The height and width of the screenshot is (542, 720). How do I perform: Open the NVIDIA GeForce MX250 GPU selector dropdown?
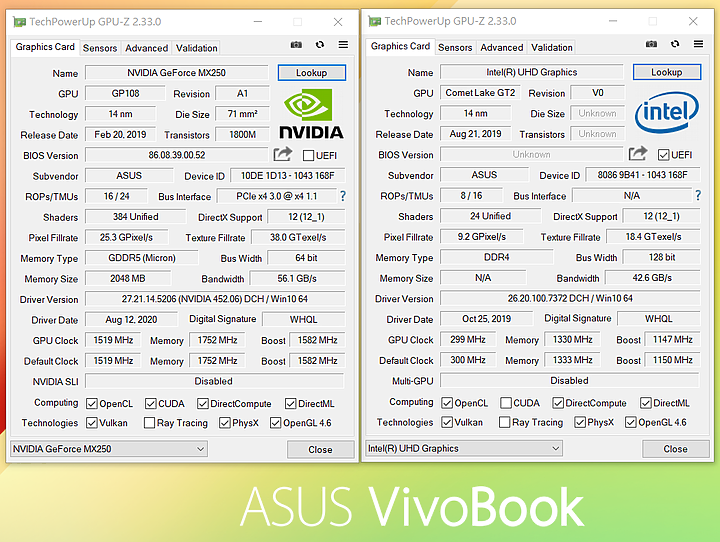coord(108,449)
